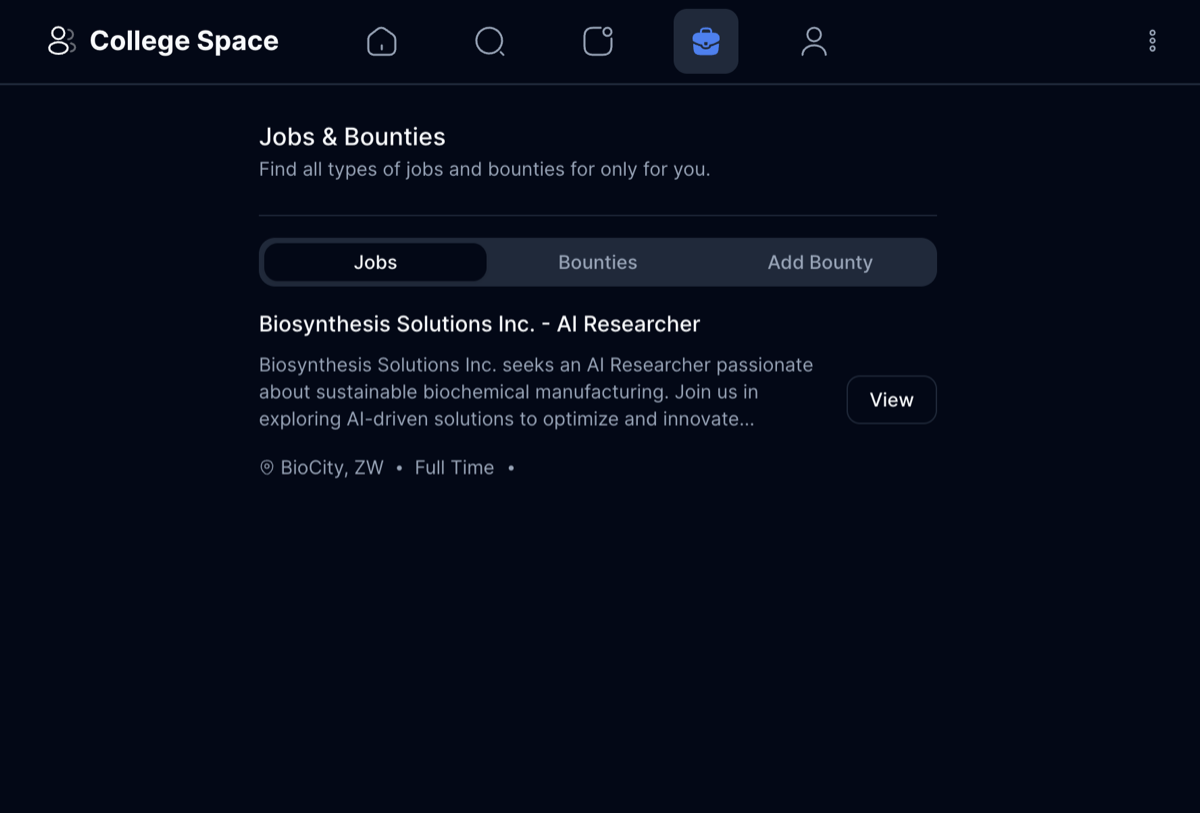Image resolution: width=1200 pixels, height=813 pixels.
Task: Go to the Home feed icon
Action: point(382,41)
